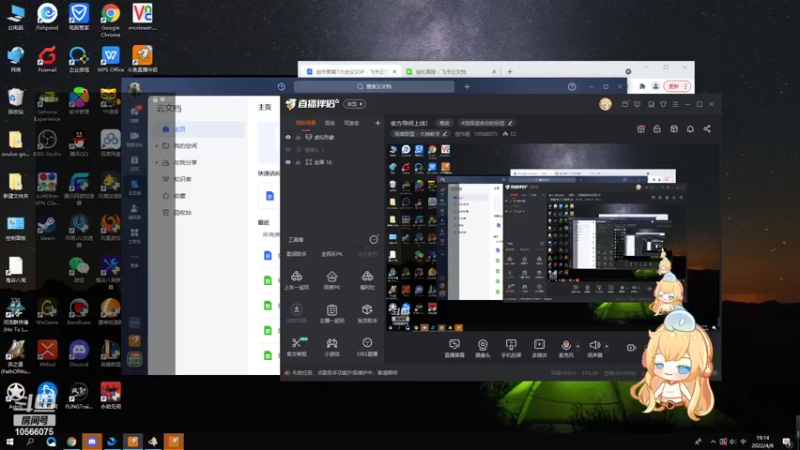Expand 与我分享 tree node in 飞书
The width and height of the screenshot is (800, 450).
157,163
